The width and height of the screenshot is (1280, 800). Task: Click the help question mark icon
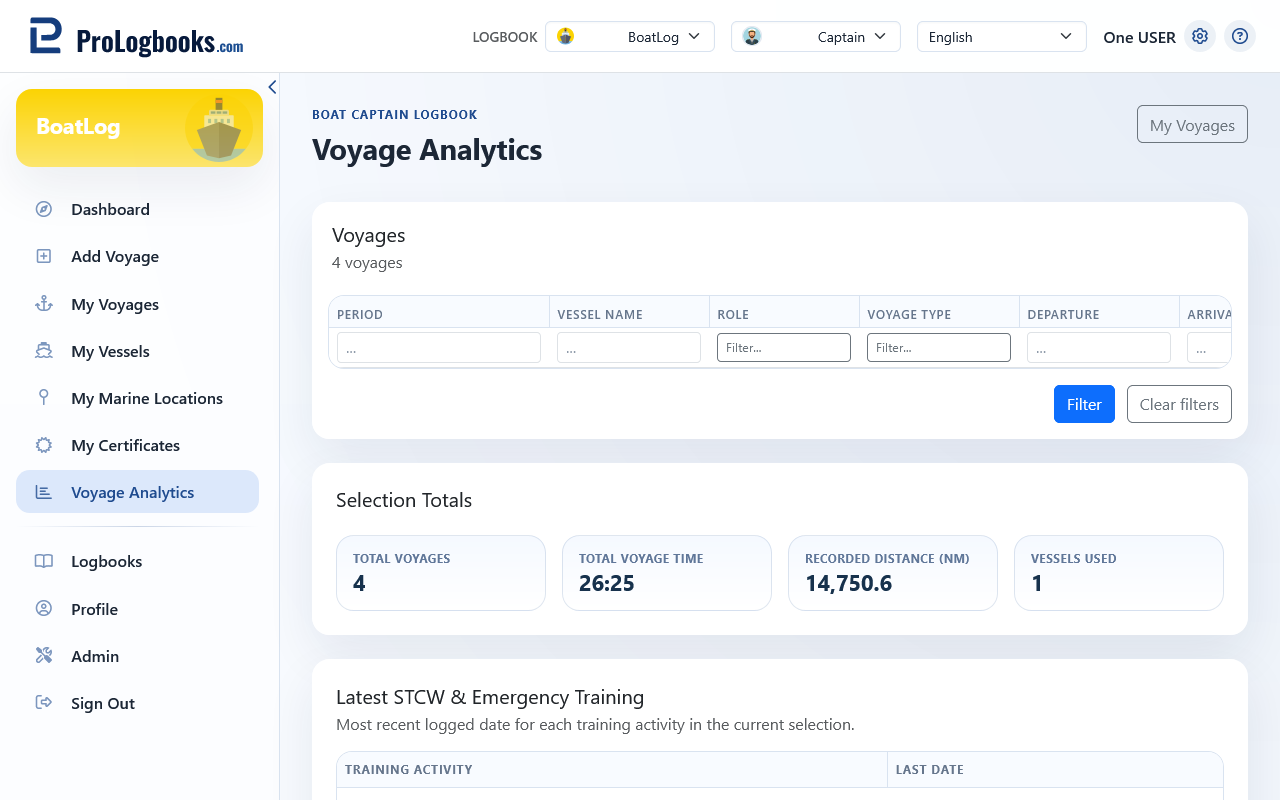click(x=1240, y=36)
